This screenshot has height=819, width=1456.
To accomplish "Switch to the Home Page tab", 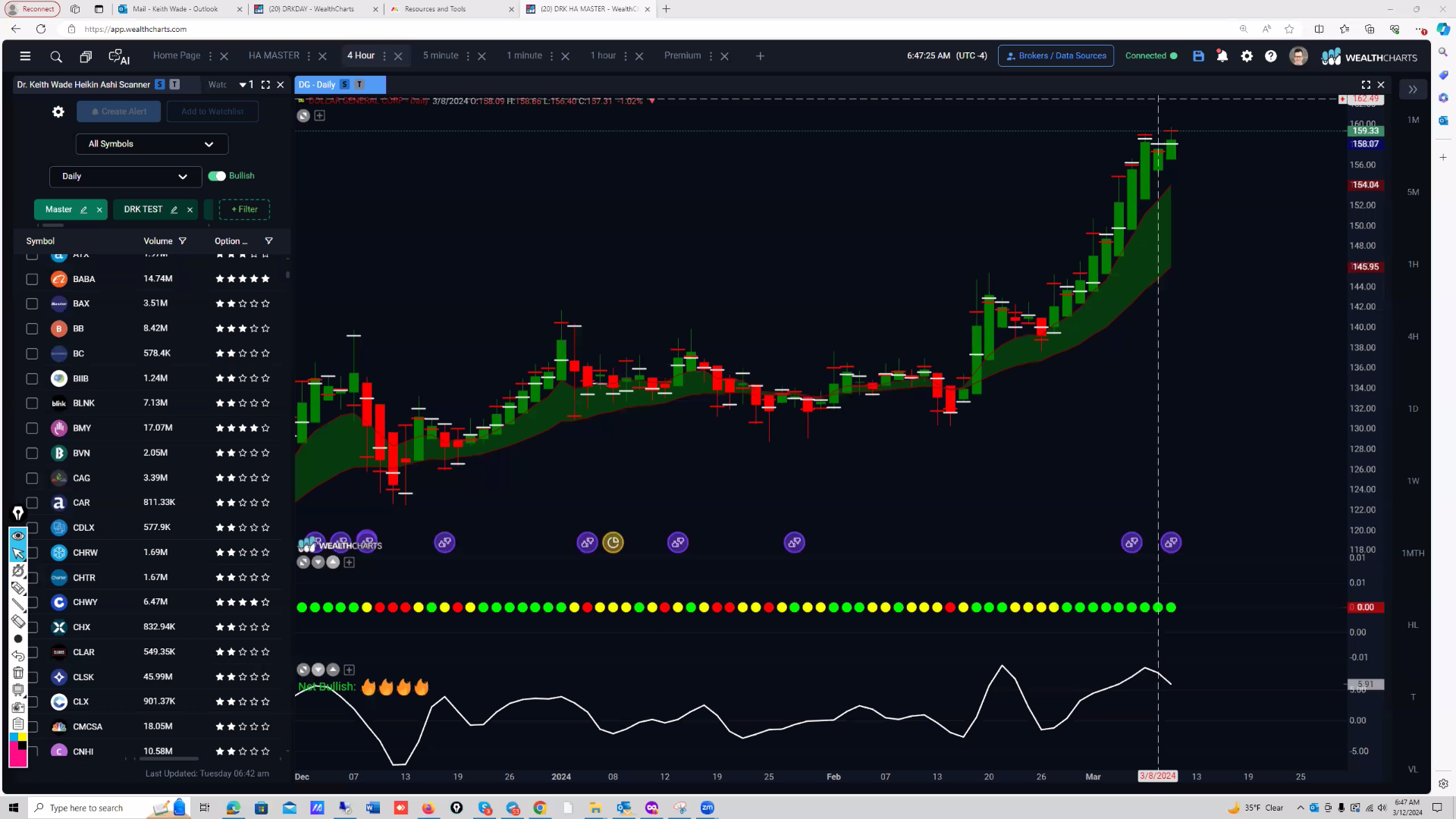I will (x=177, y=55).
